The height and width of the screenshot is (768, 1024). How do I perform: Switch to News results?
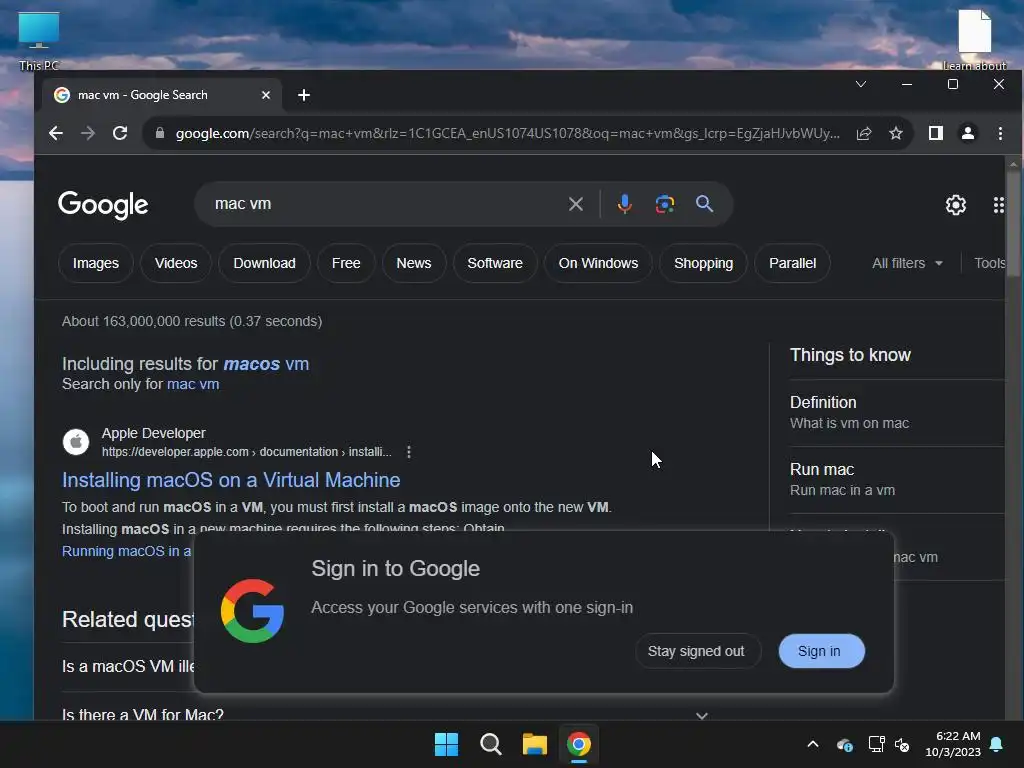[413, 263]
